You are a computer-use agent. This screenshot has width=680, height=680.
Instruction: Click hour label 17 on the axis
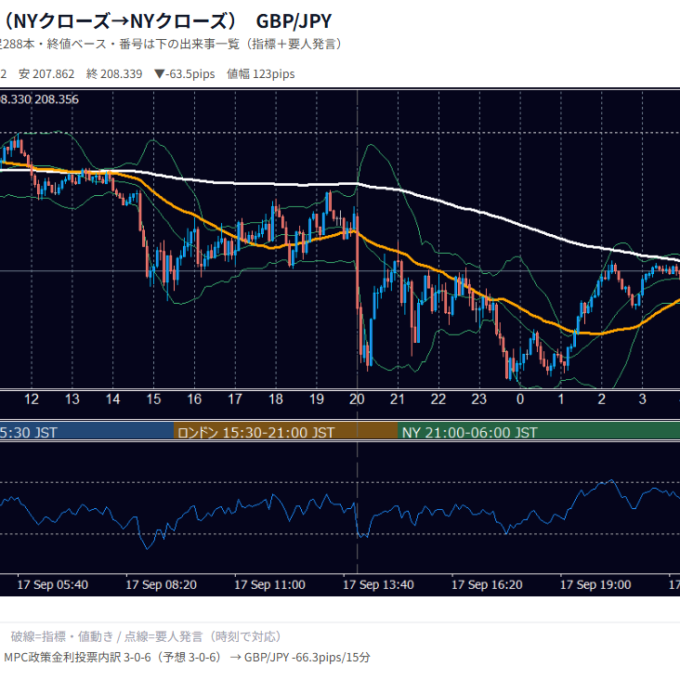[235, 399]
